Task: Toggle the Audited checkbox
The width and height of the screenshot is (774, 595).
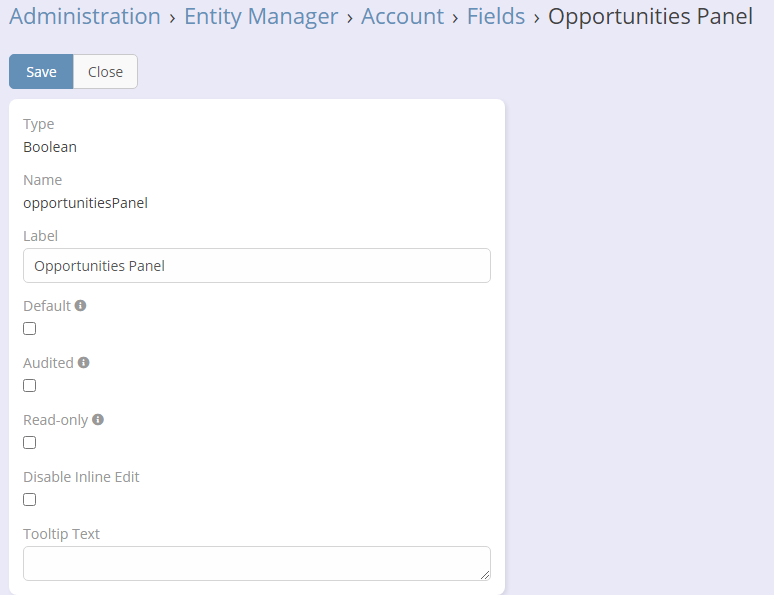Action: point(30,386)
